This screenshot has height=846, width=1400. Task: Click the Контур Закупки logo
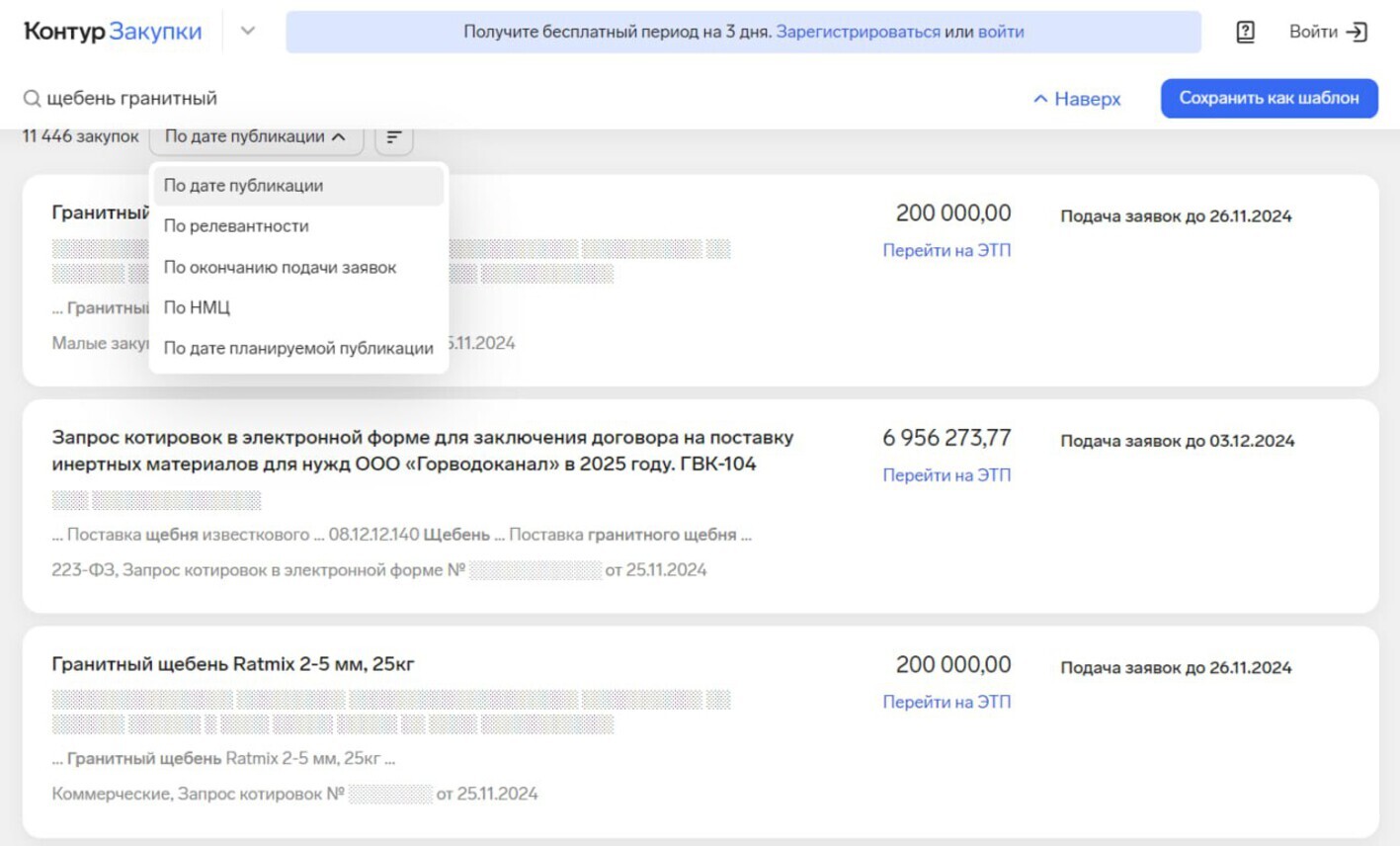pos(113,32)
